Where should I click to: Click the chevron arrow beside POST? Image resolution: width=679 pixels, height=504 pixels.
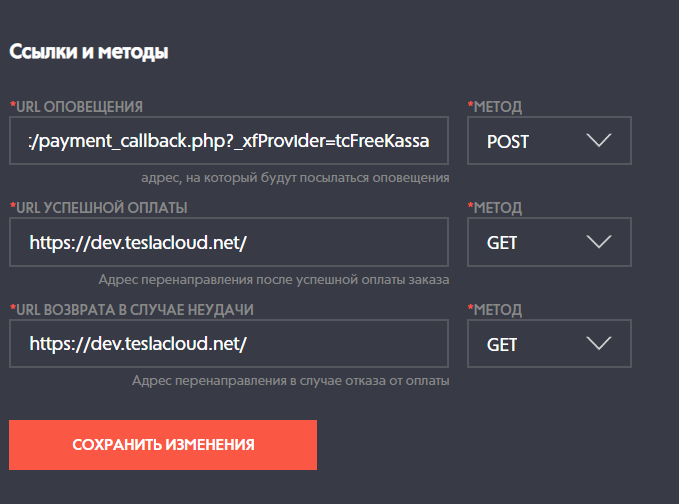tap(599, 141)
